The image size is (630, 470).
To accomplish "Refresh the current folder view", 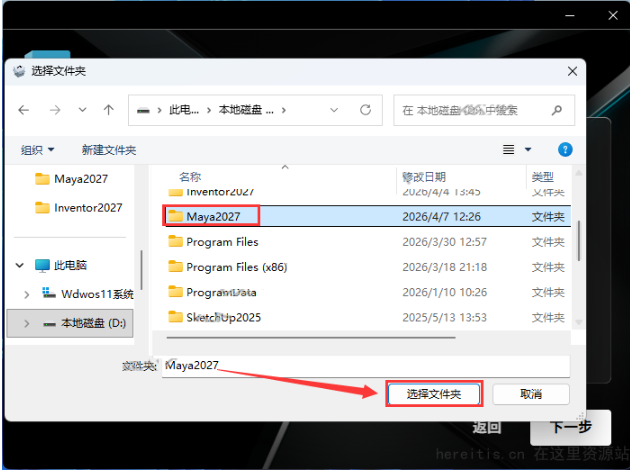I will click(x=365, y=110).
